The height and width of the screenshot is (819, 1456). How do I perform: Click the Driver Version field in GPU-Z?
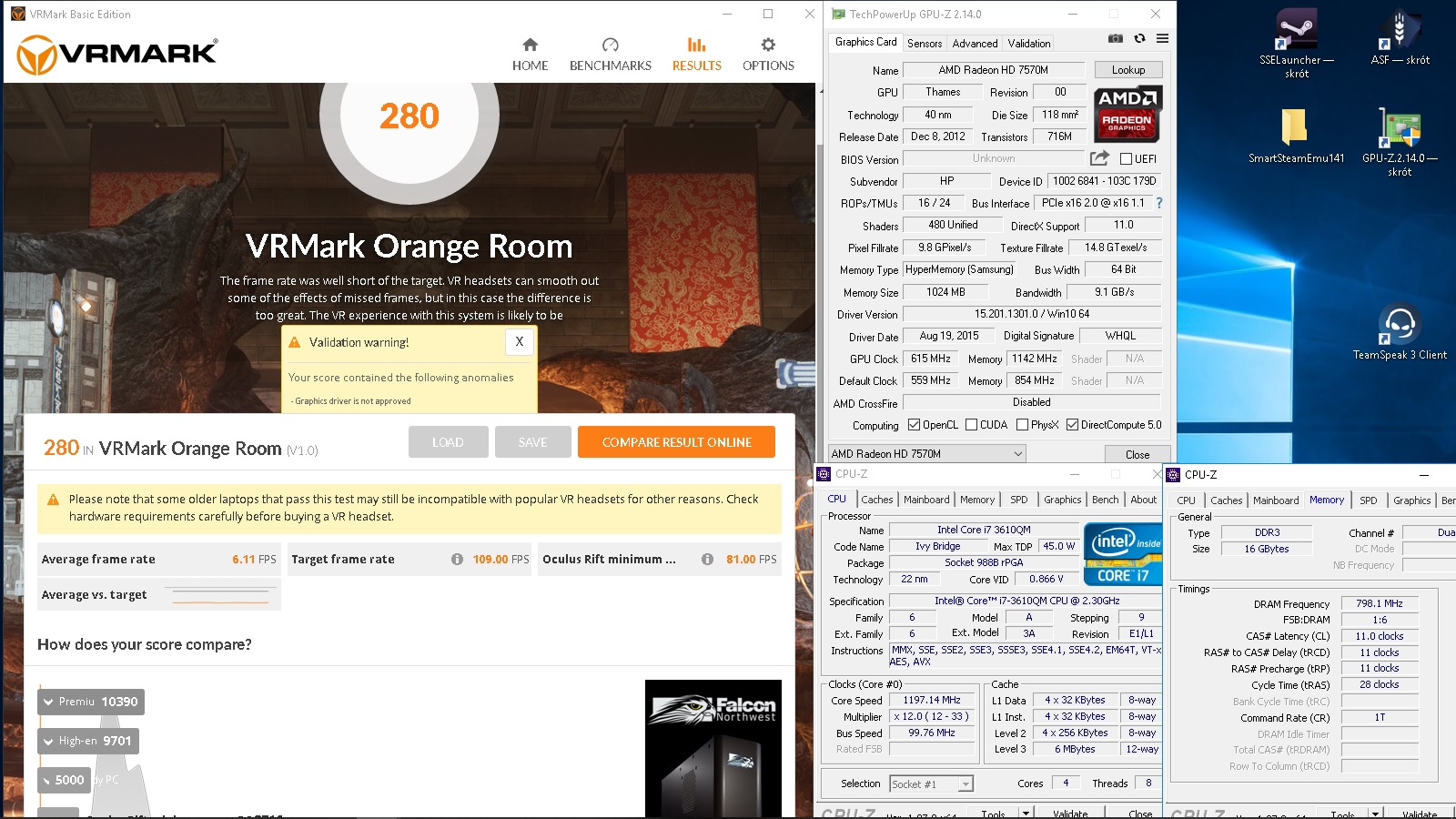[x=1032, y=314]
